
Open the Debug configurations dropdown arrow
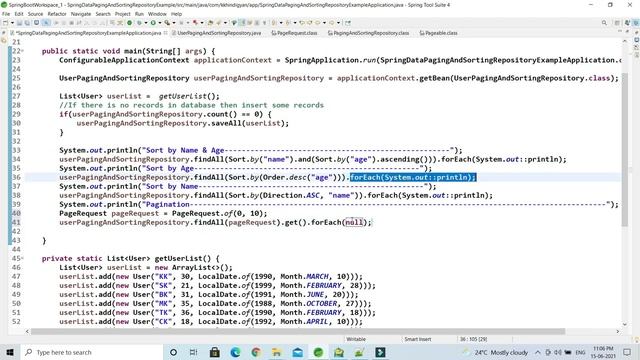click(146, 23)
